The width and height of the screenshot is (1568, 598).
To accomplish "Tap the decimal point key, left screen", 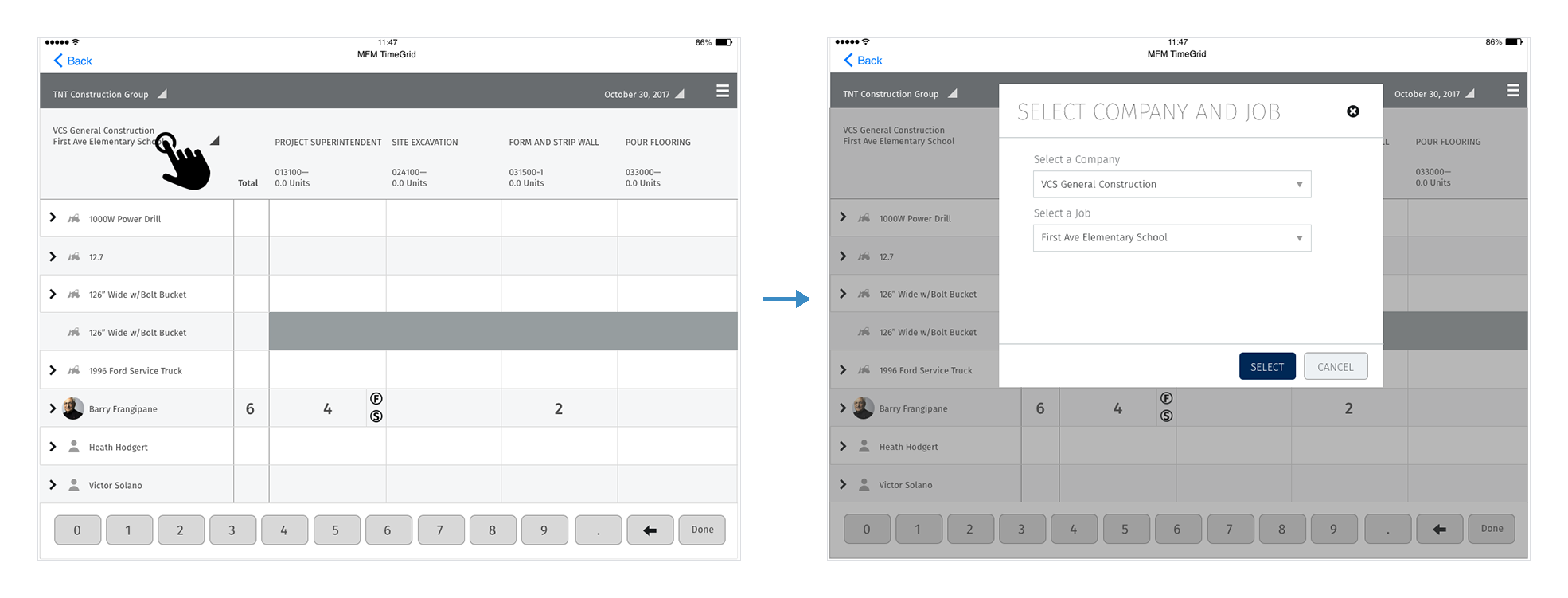I will click(599, 530).
